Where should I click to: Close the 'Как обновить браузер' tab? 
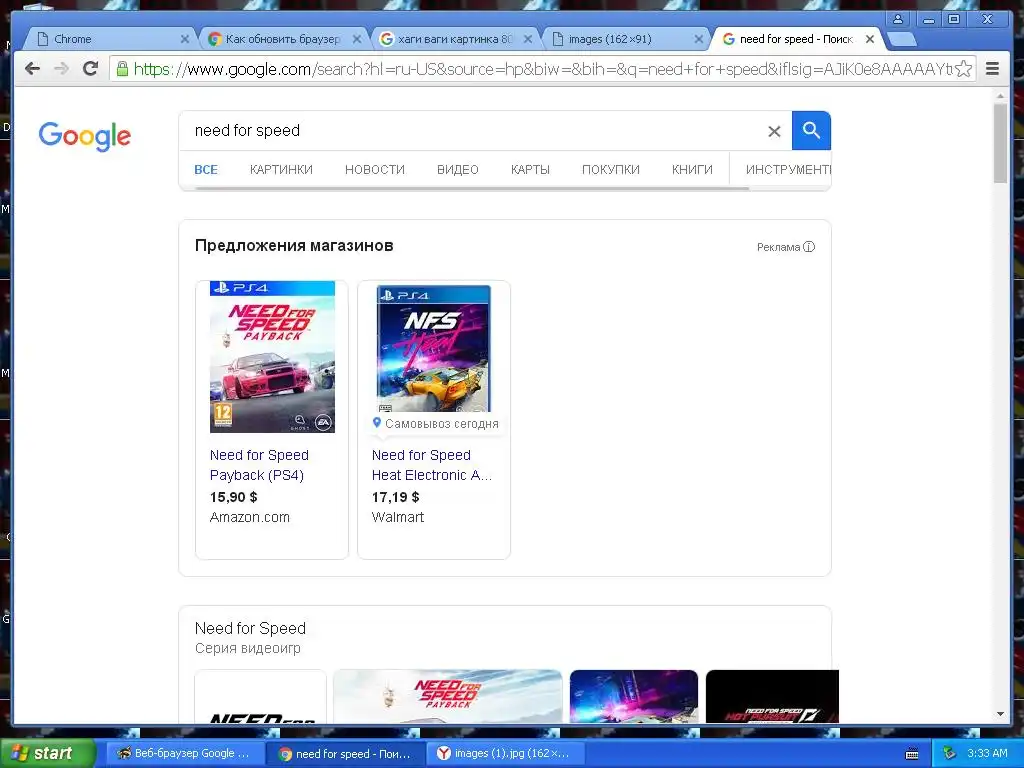pyautogui.click(x=357, y=39)
